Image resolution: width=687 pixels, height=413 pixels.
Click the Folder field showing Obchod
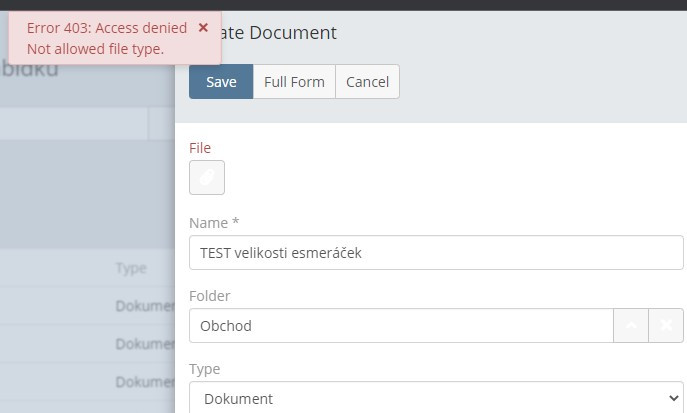[x=400, y=326]
